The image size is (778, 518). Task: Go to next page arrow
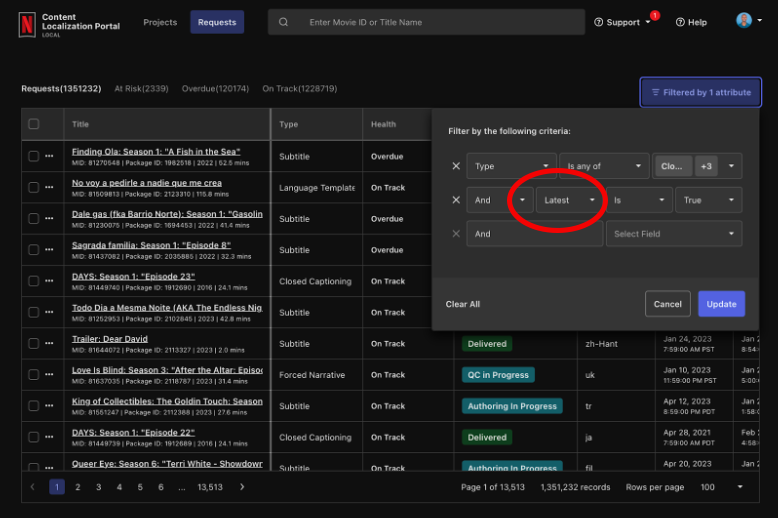[x=242, y=487]
